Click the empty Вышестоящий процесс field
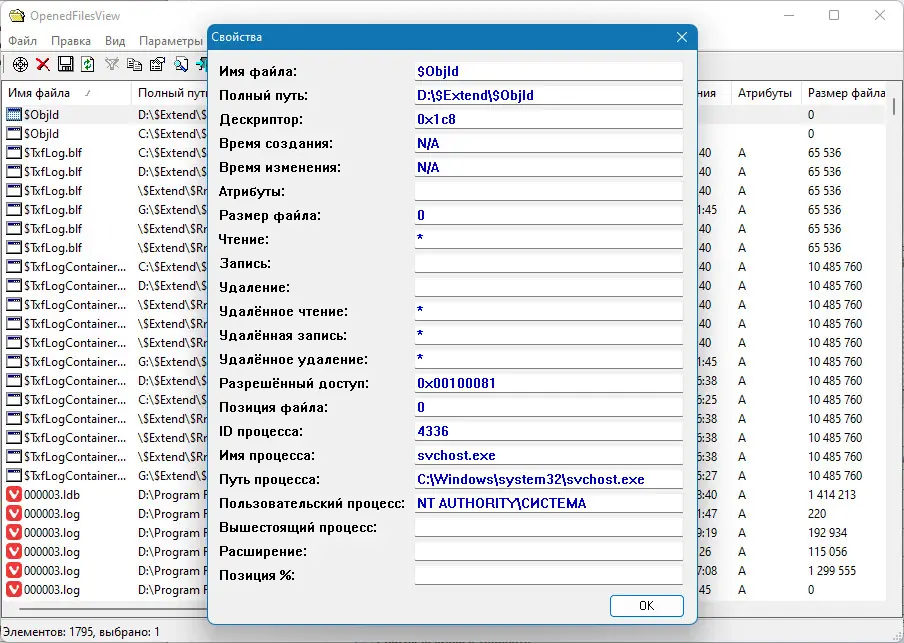904x643 pixels. pyautogui.click(x=548, y=528)
